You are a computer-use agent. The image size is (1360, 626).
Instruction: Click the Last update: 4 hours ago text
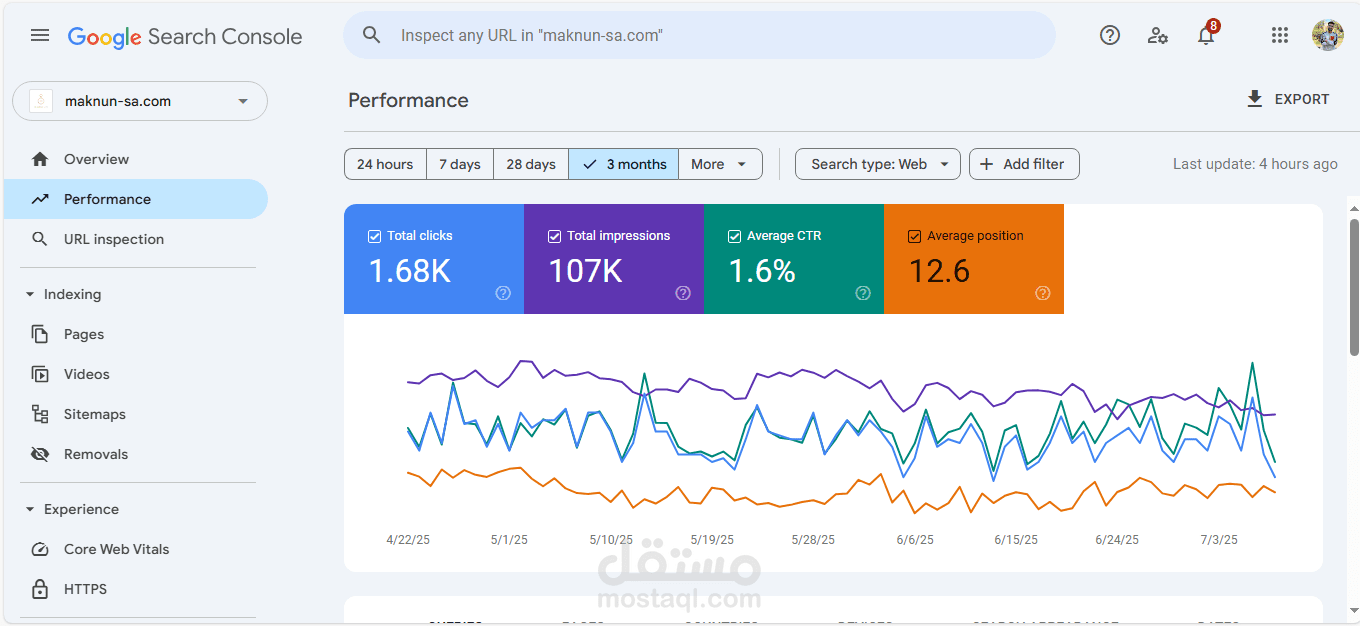(1255, 164)
